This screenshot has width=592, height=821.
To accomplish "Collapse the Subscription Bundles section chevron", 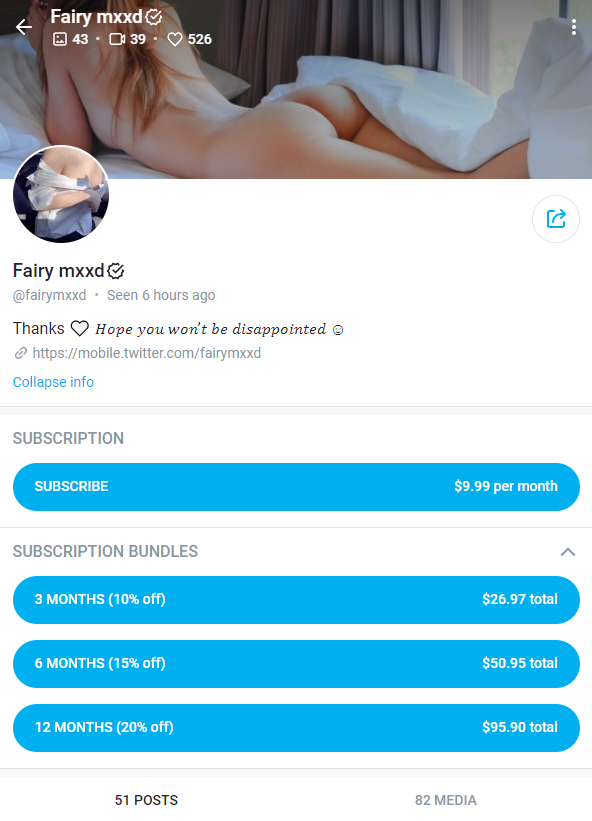I will click(568, 552).
